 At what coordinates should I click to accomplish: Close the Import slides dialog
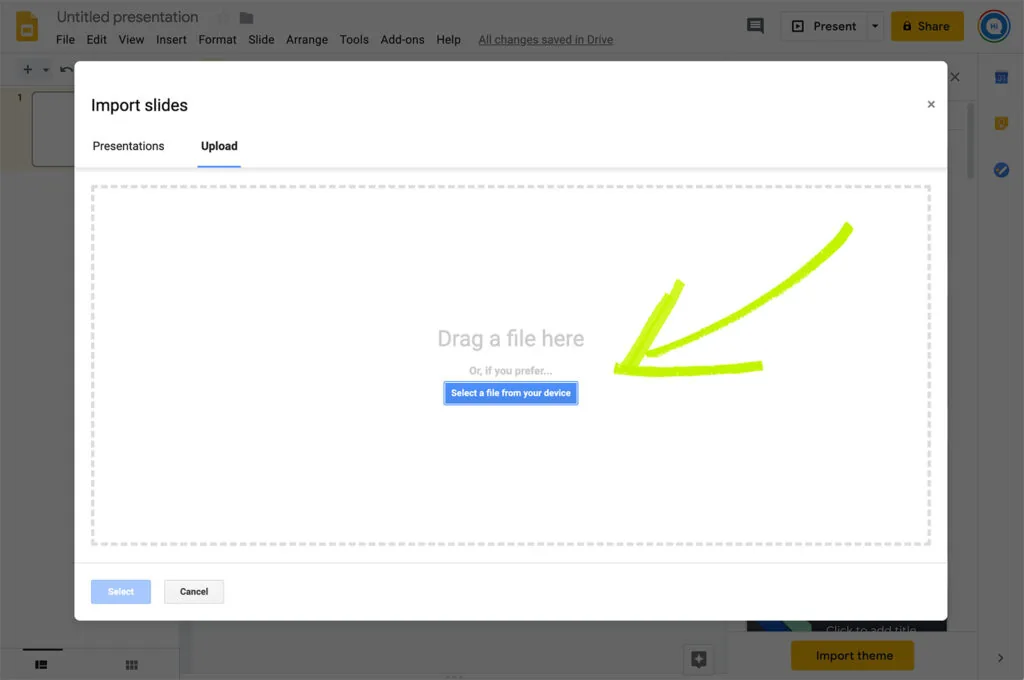point(931,105)
